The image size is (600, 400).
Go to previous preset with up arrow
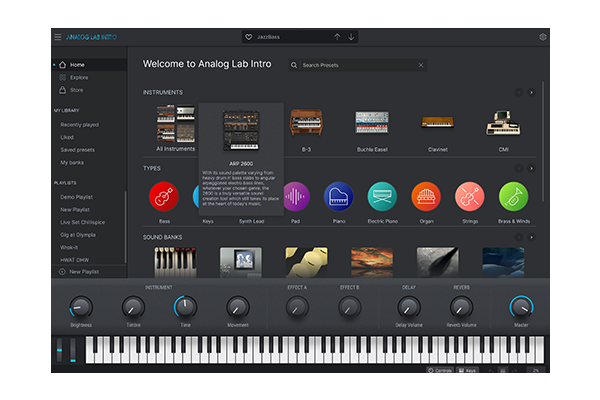pyautogui.click(x=337, y=37)
